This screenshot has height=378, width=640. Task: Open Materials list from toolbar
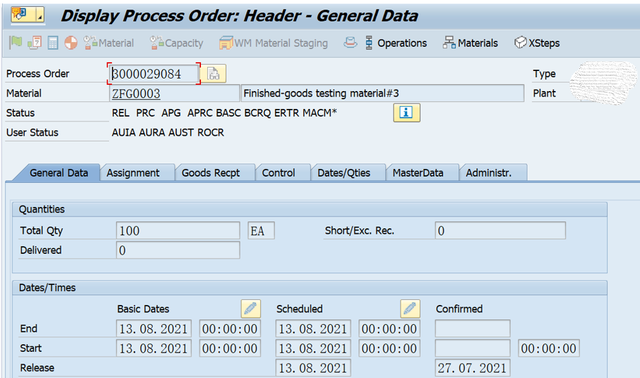coord(470,43)
